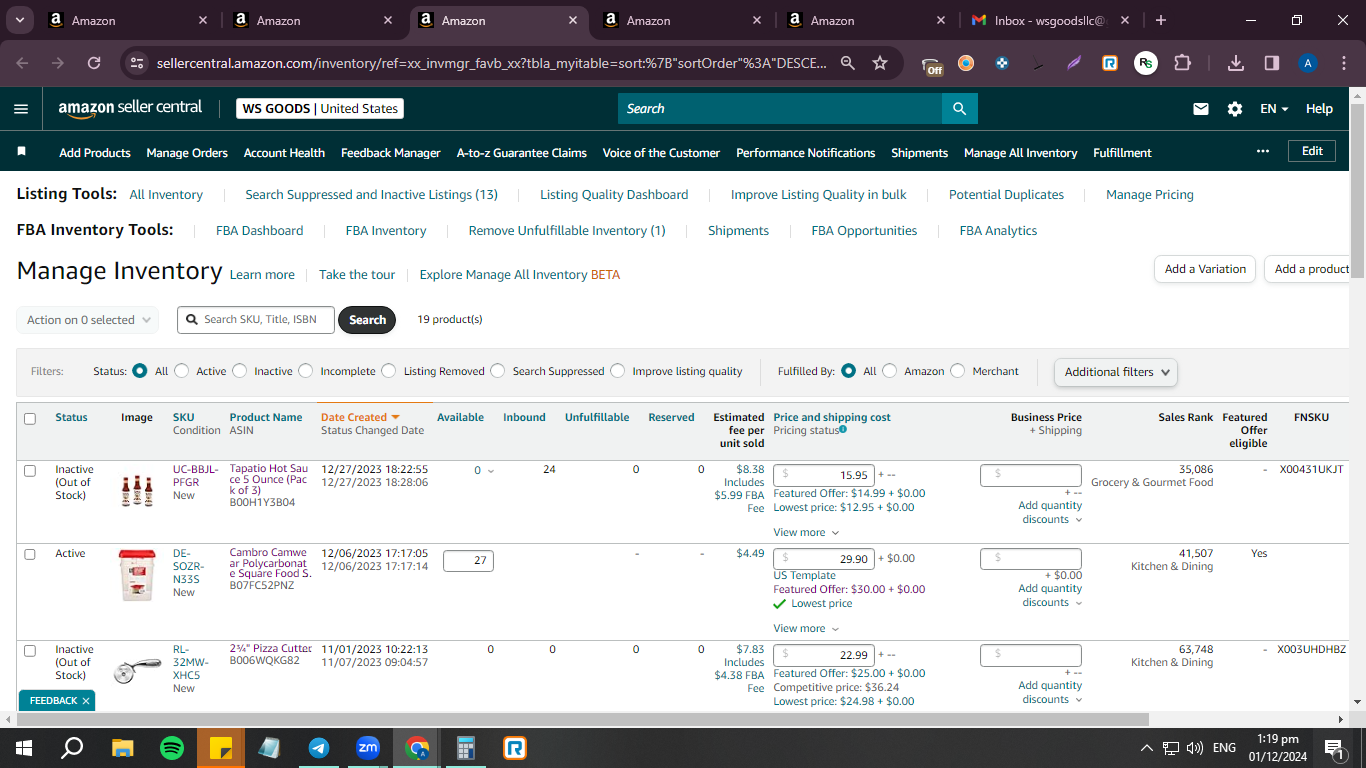This screenshot has width=1366, height=768.
Task: Open Spotify from the taskbar
Action: (172, 747)
